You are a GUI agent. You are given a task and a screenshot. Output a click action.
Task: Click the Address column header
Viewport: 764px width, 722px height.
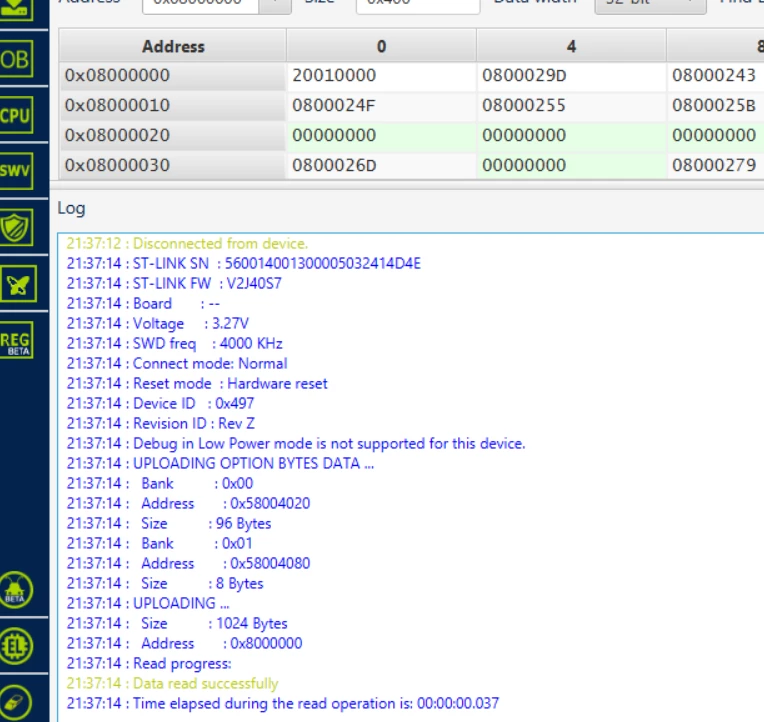coord(172,46)
